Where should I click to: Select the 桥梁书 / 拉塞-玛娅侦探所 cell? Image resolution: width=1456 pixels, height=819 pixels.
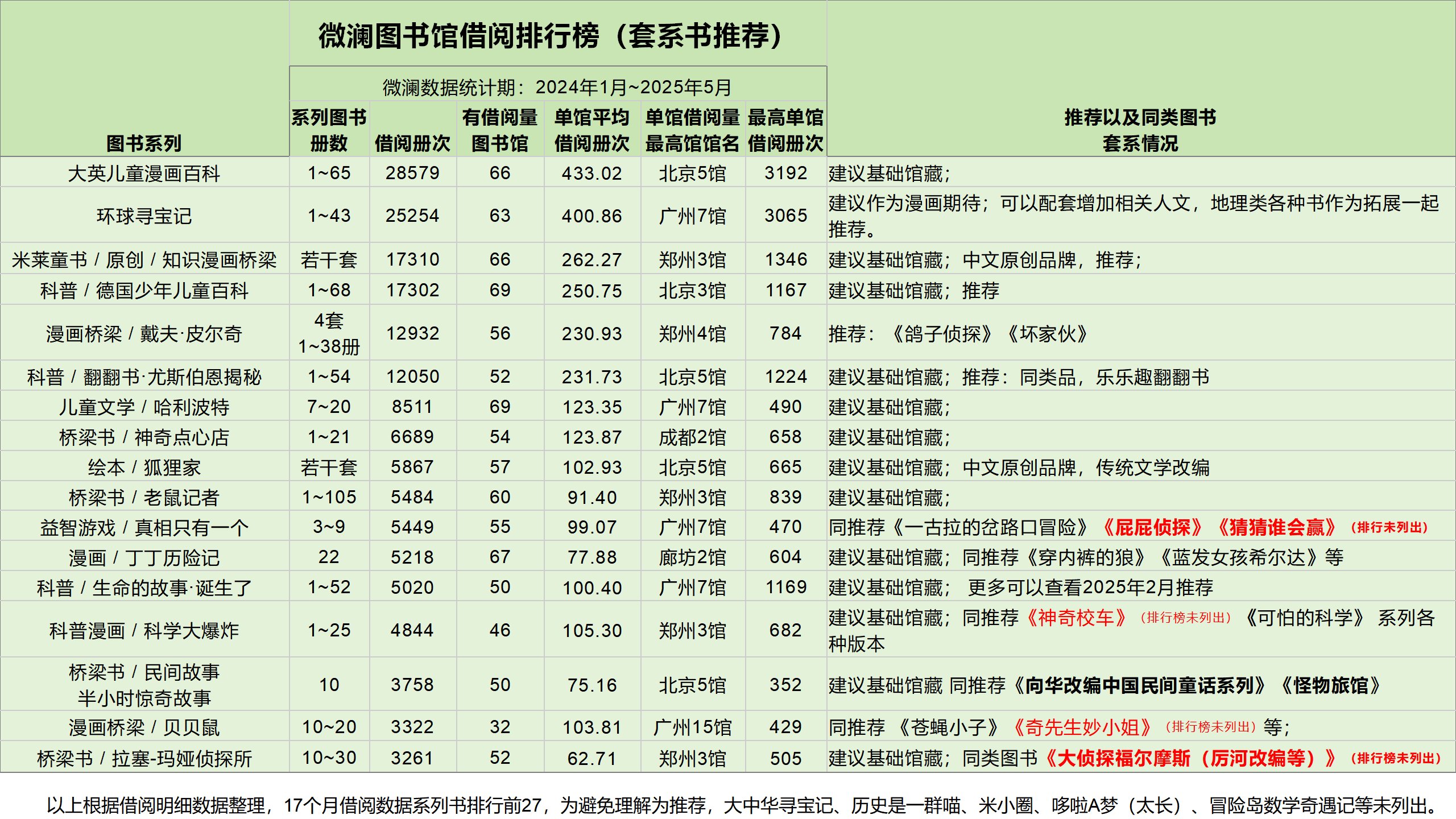pyautogui.click(x=144, y=758)
